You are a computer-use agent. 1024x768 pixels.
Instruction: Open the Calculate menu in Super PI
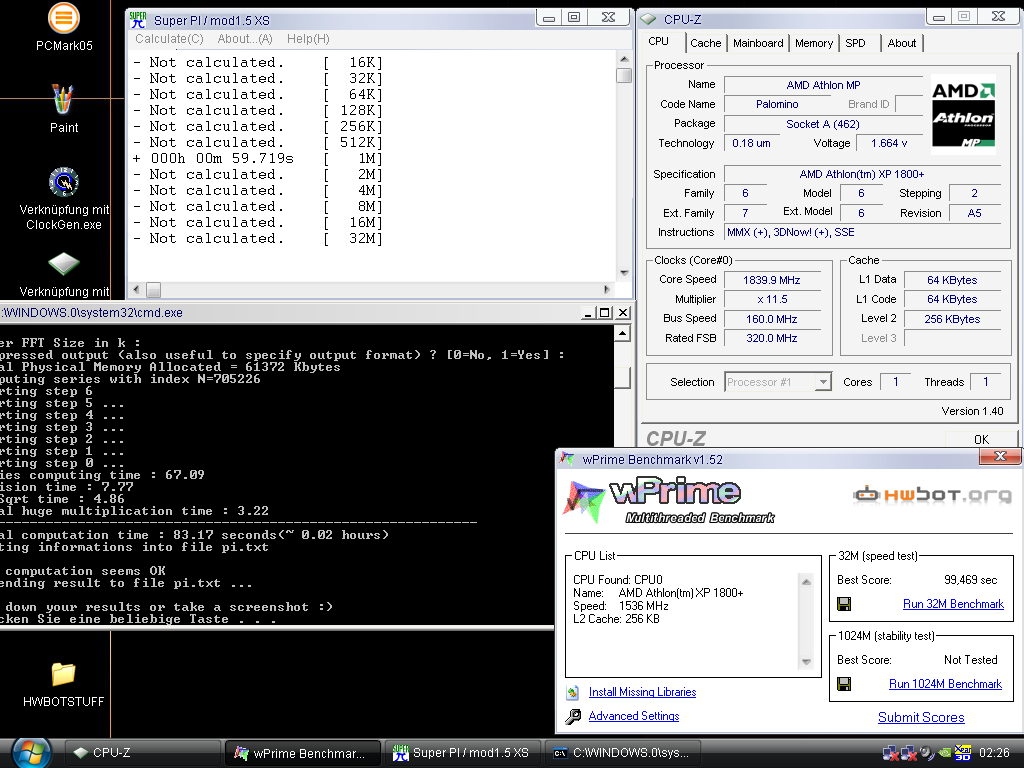(169, 39)
